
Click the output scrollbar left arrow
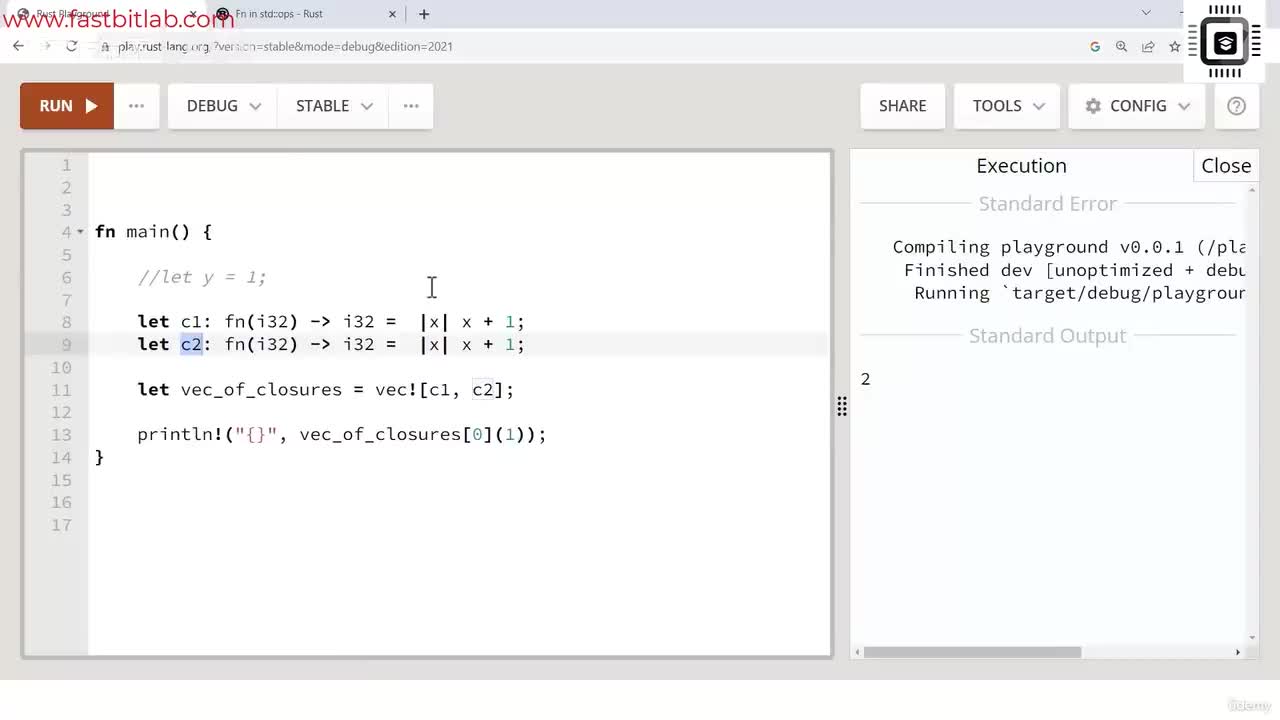tap(857, 652)
